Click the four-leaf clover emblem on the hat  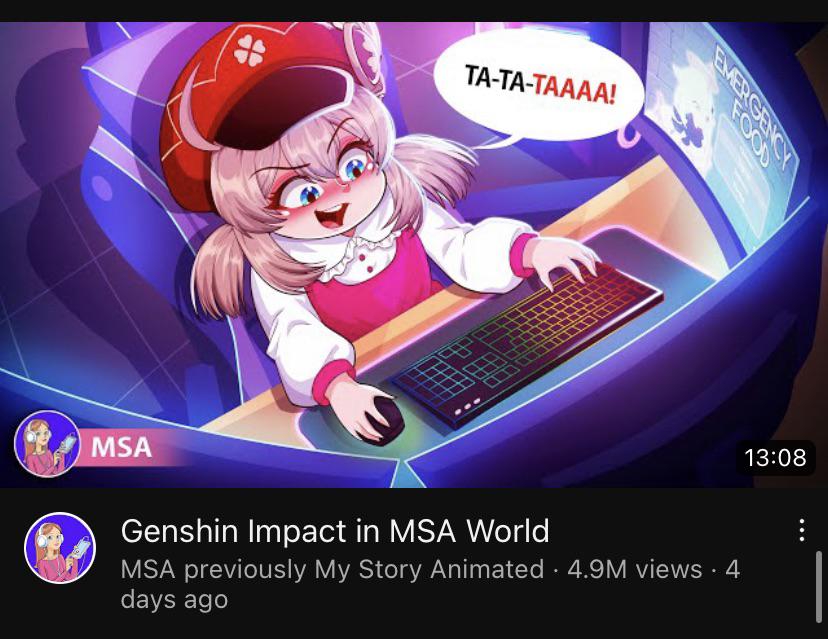click(x=248, y=50)
